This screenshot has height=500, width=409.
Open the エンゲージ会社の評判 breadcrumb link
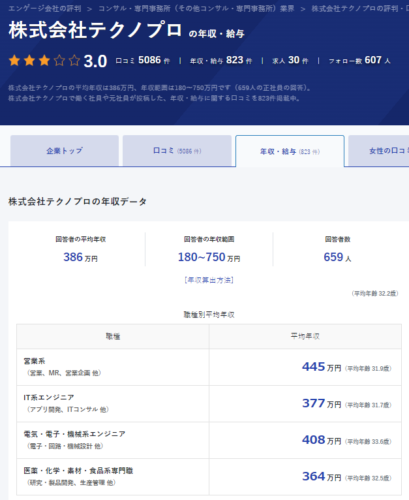[x=45, y=8]
